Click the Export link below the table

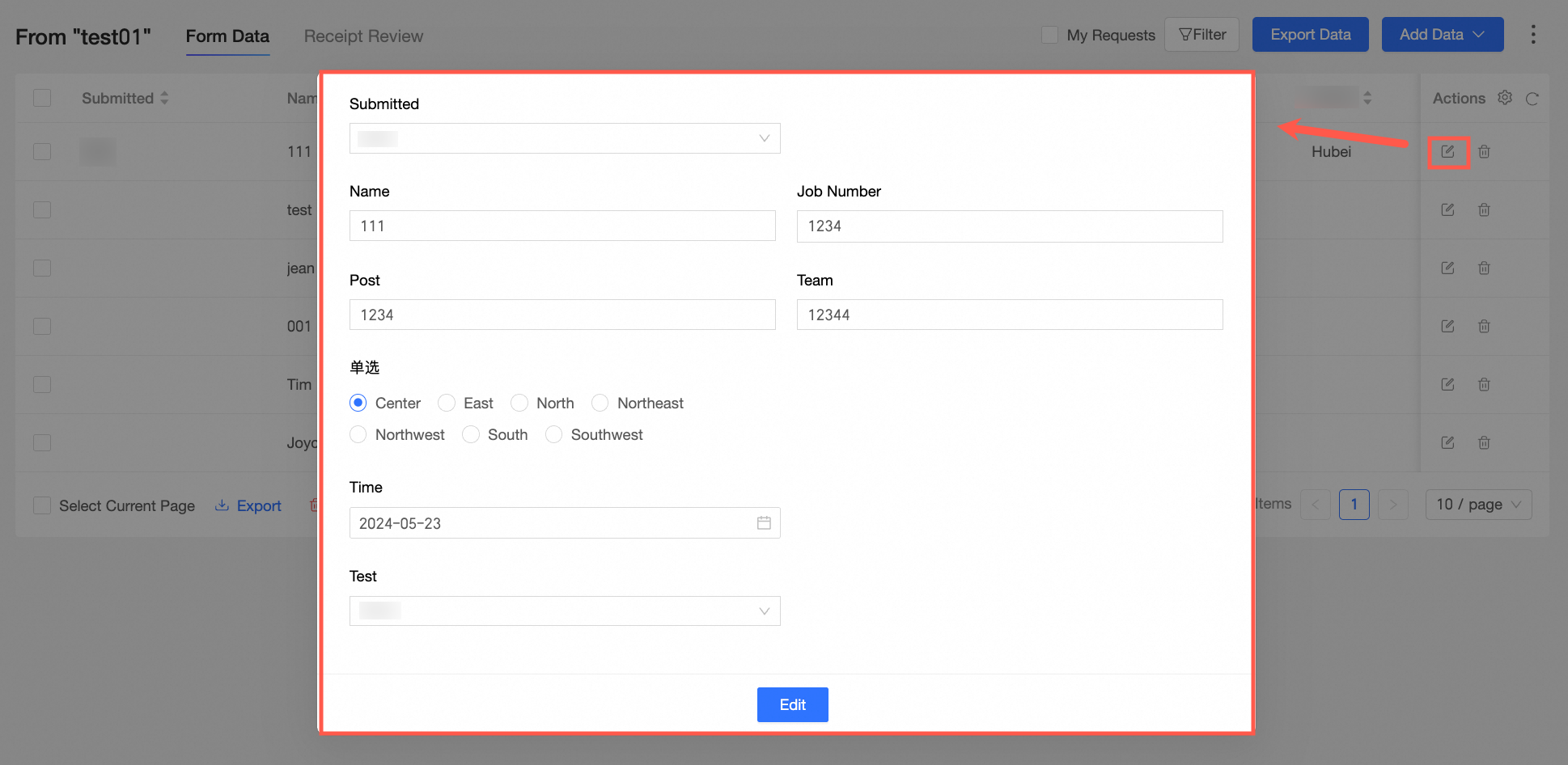pos(248,505)
